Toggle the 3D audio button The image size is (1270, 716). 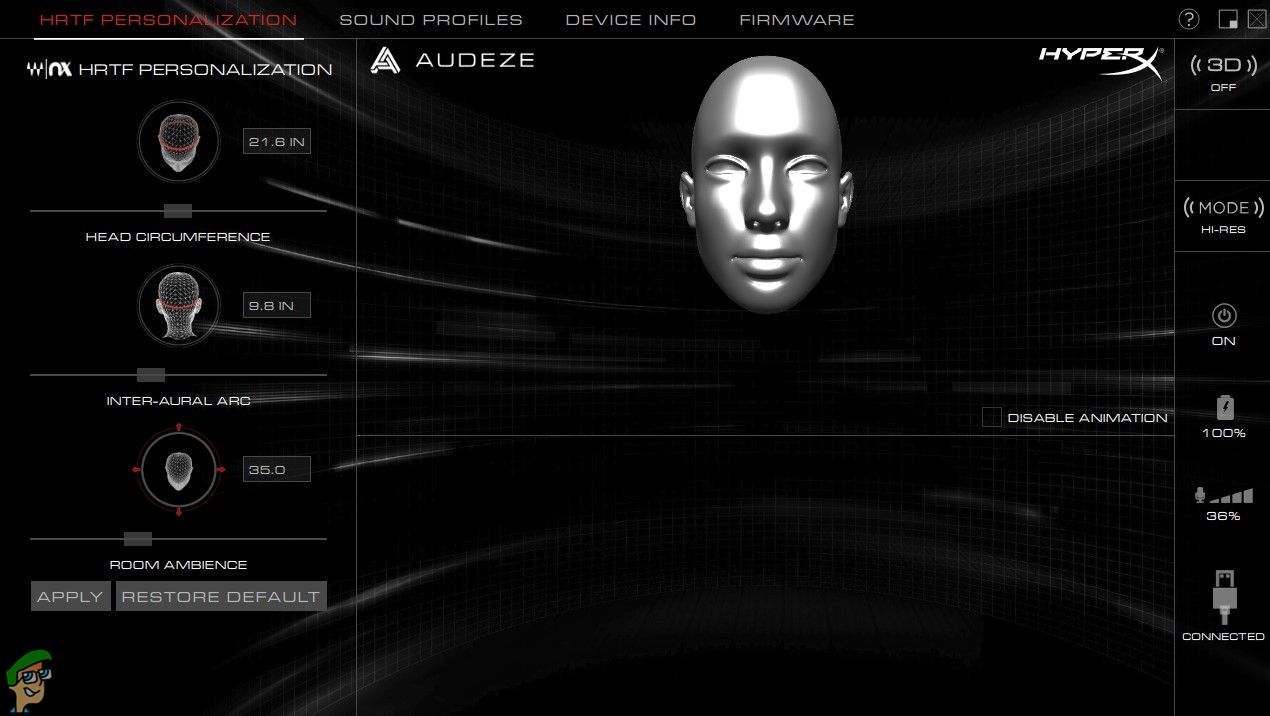pos(1223,67)
